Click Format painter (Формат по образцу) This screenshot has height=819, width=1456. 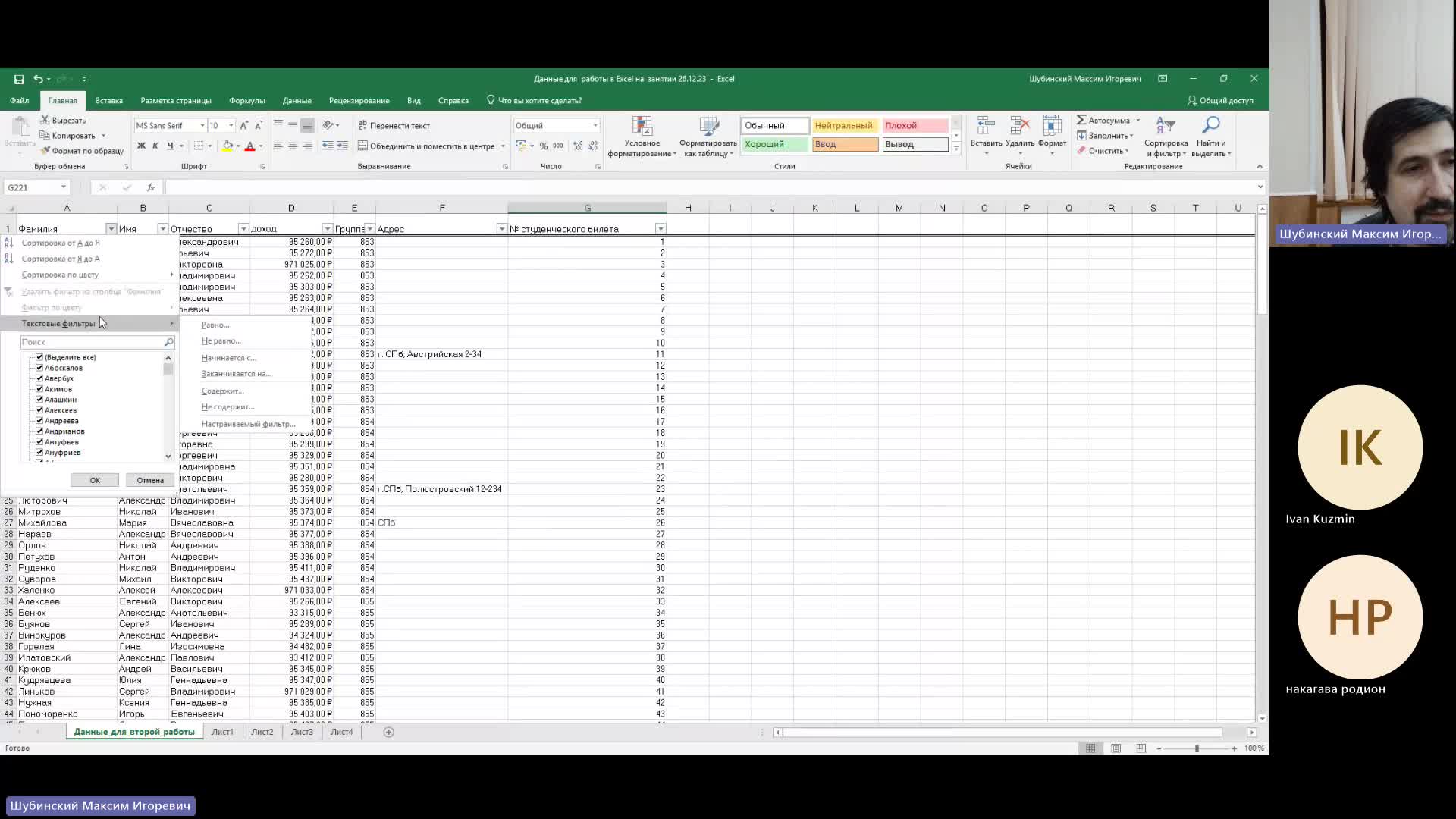click(x=82, y=151)
